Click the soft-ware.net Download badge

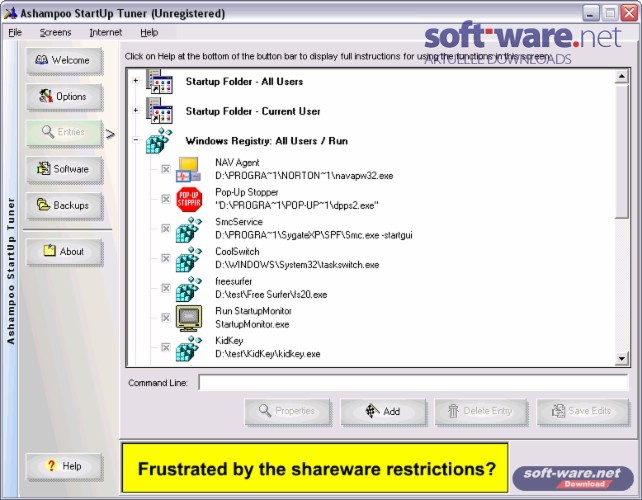[x=572, y=478]
